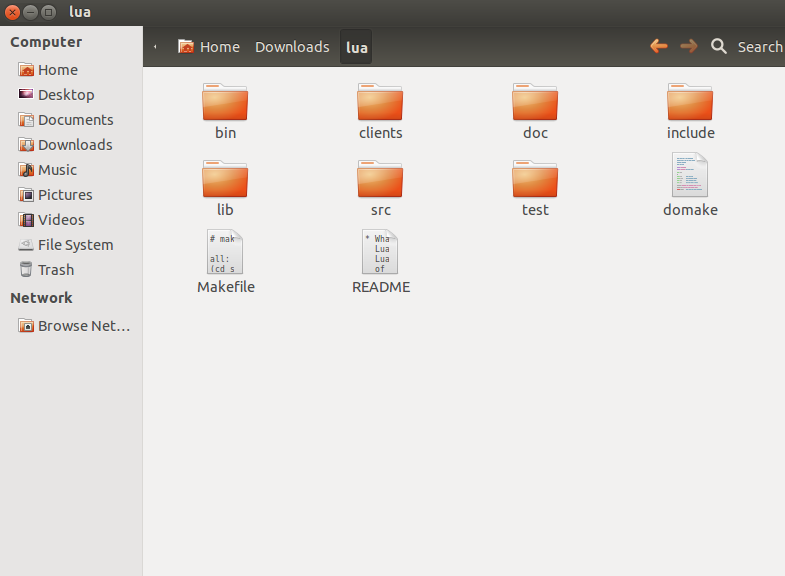The height and width of the screenshot is (576, 785).
Task: Select the domake script file icon
Action: [690, 175]
